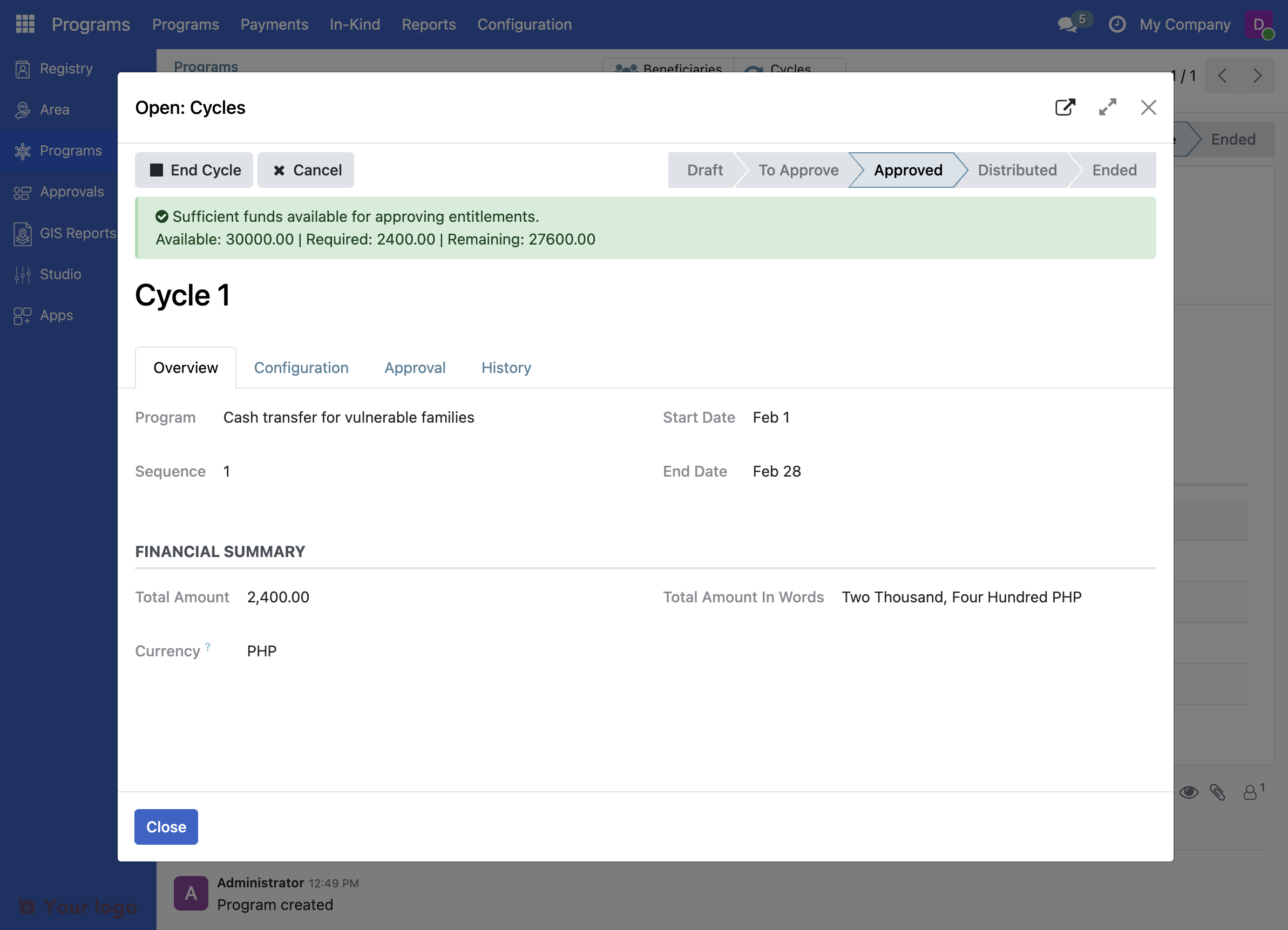Click the End Cycle button

click(194, 170)
